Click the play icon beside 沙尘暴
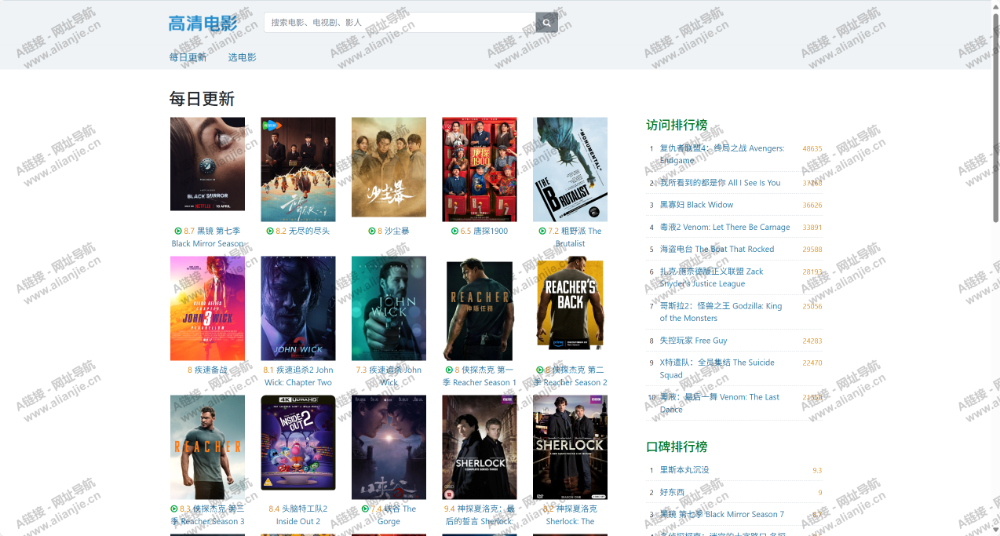 pos(372,231)
